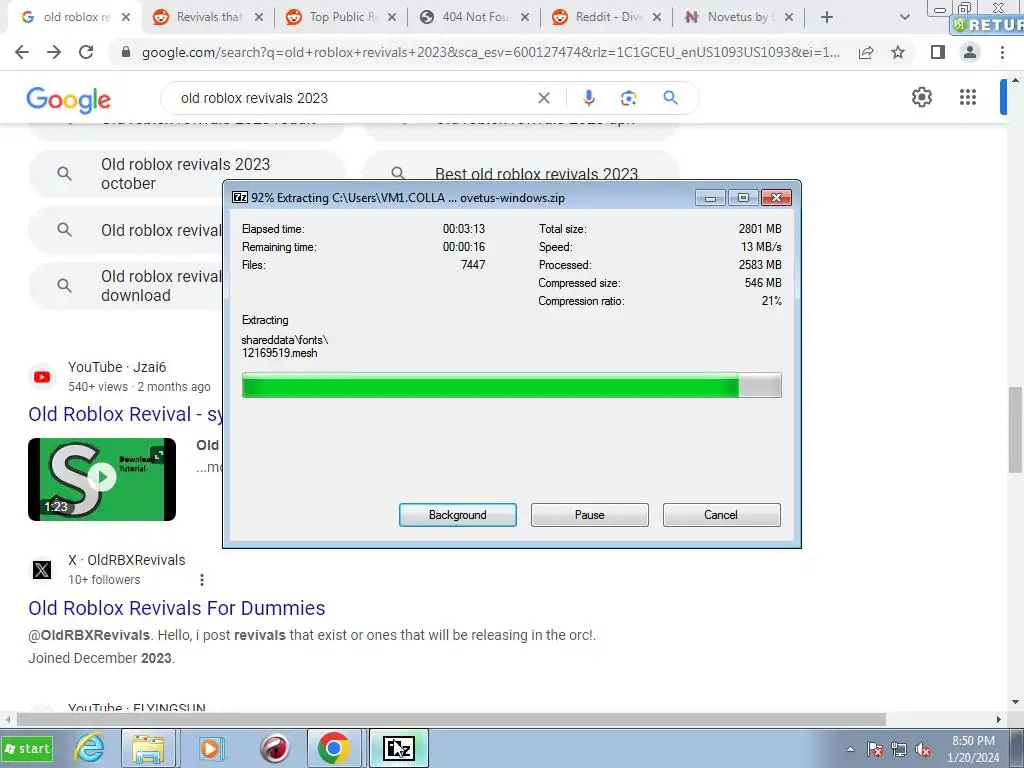Open the Google apps grid
Image resolution: width=1024 pixels, height=768 pixels.
[968, 97]
